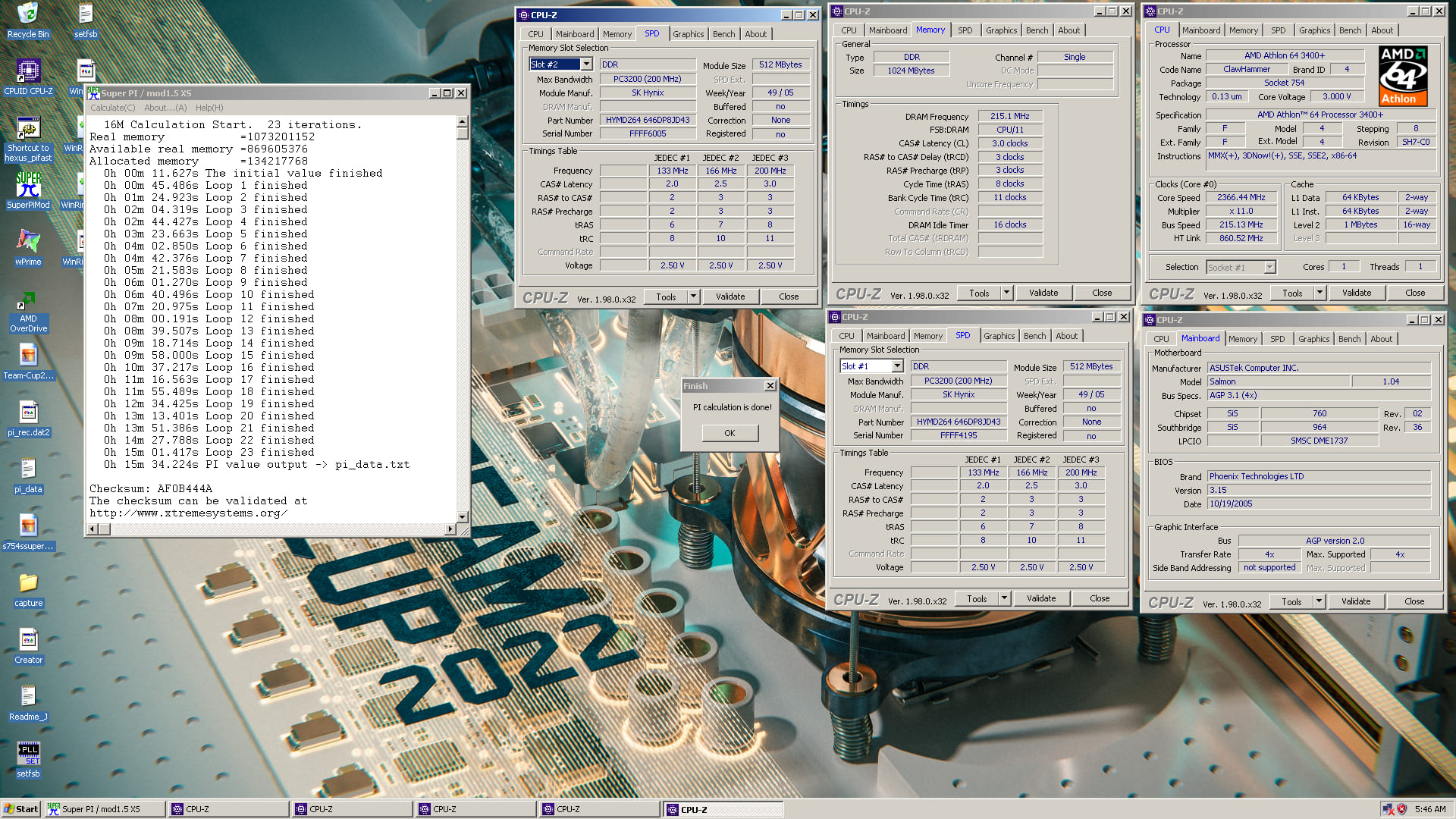Click the Checksum: AF0B444A line
Viewport: 1456px width, 819px height.
pos(151,488)
